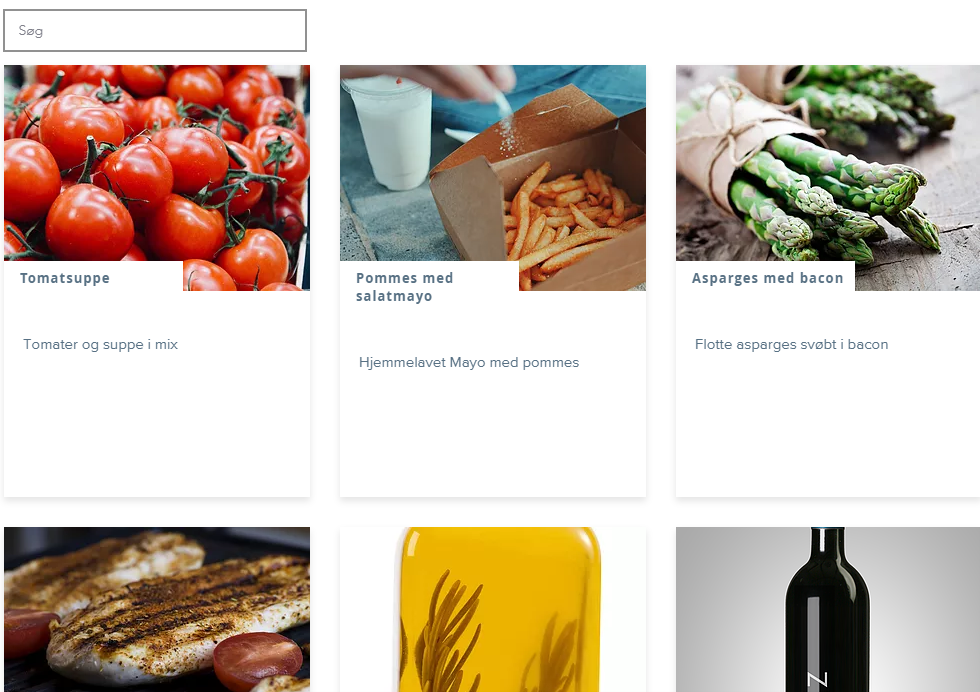Open the dark wine bottle image
The height and width of the screenshot is (692, 980).
click(828, 609)
